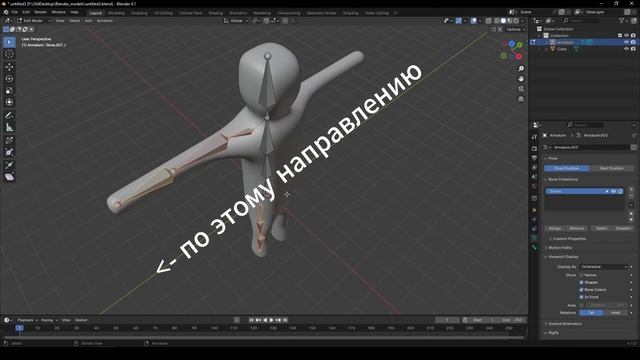The height and width of the screenshot is (360, 640).
Task: Open the Armature menu in viewport header
Action: [x=105, y=20]
